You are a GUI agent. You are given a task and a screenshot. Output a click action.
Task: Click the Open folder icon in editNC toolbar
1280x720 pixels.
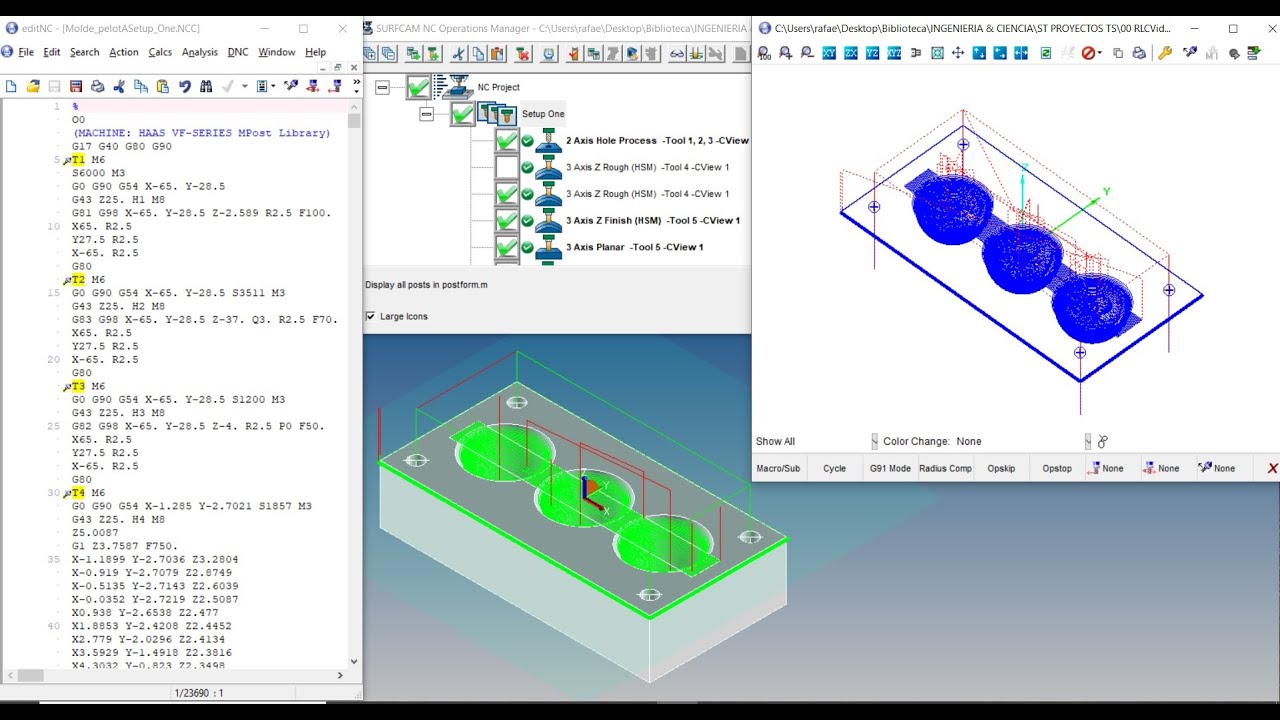tap(33, 87)
